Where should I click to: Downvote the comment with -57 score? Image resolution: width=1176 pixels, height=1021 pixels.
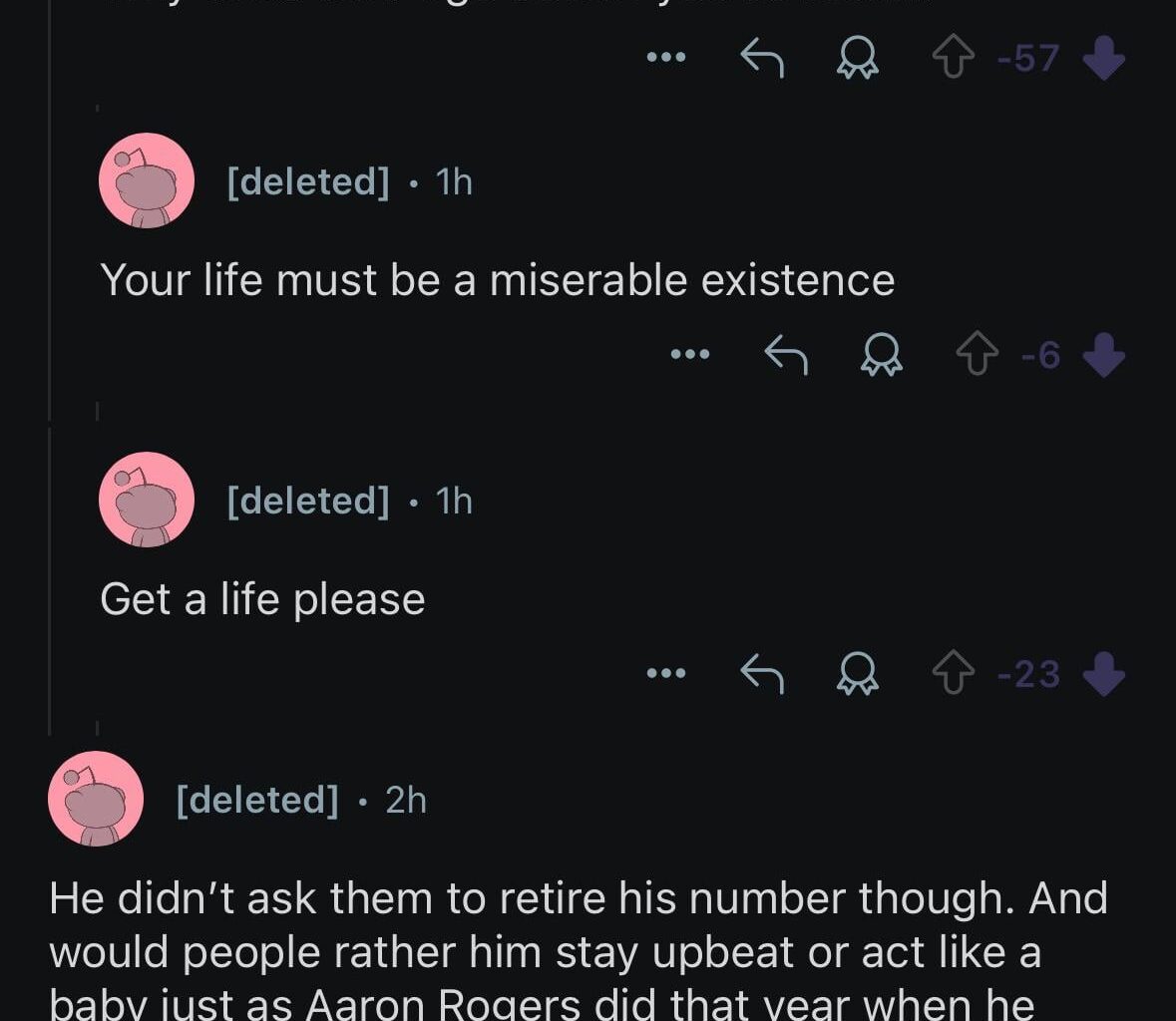click(x=1102, y=58)
